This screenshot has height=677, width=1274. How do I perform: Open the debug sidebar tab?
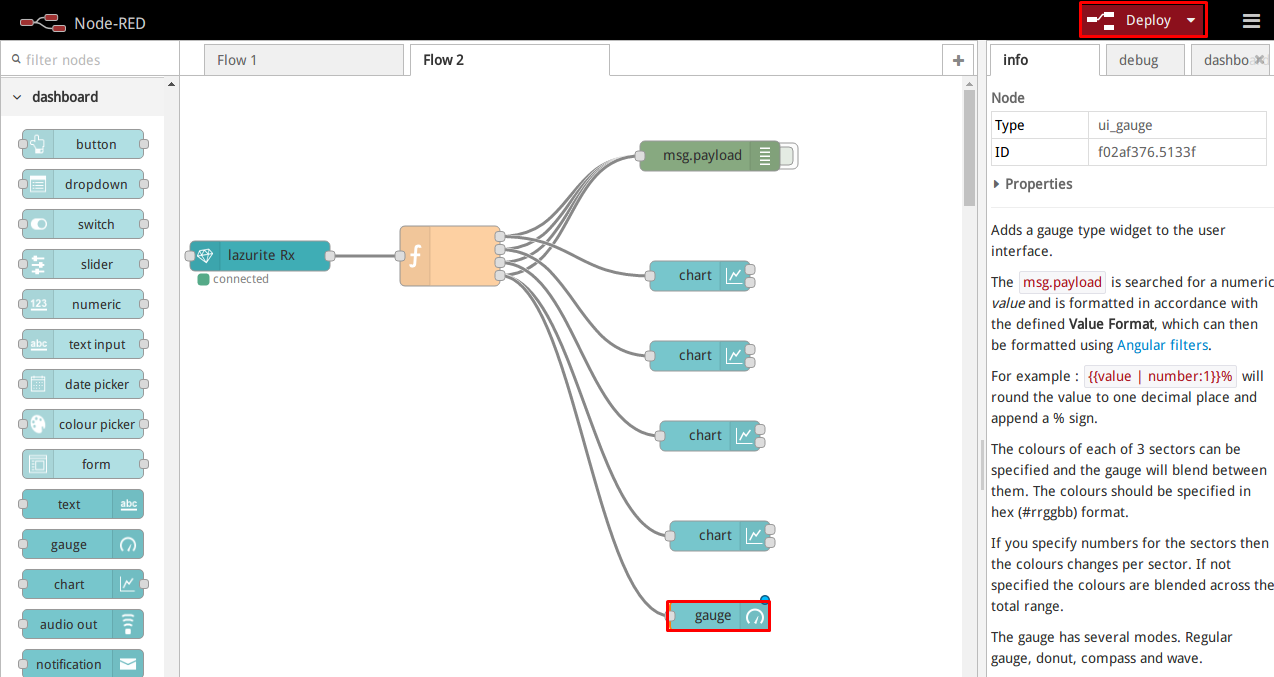click(1145, 60)
